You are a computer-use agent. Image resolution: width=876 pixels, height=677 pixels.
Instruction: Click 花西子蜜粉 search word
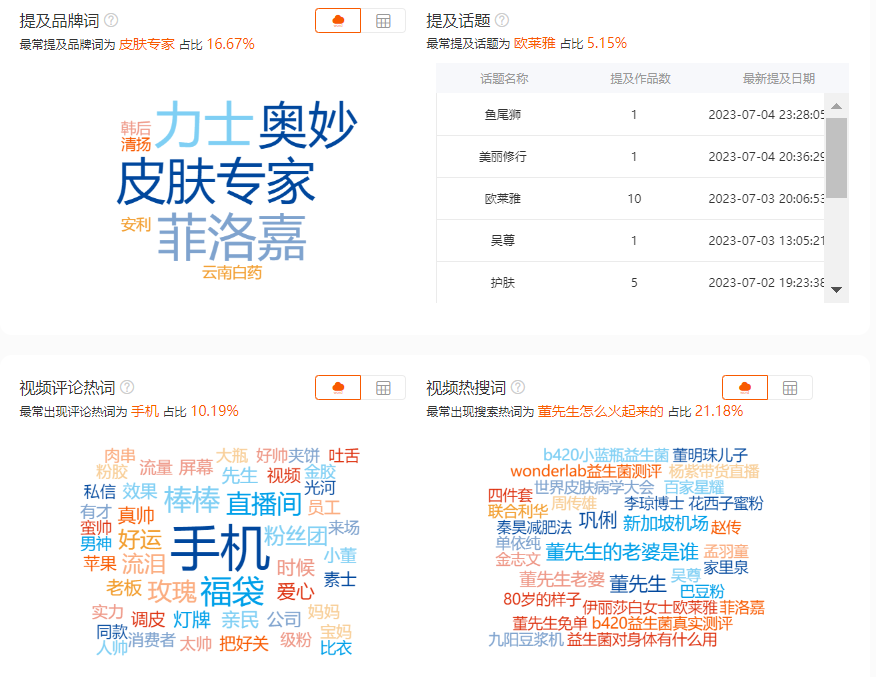tap(726, 503)
